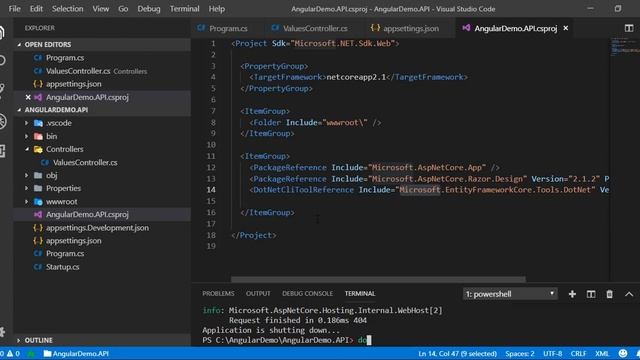
Task: Open ValuesController.cs in the Controllers folder
Action: (102, 162)
